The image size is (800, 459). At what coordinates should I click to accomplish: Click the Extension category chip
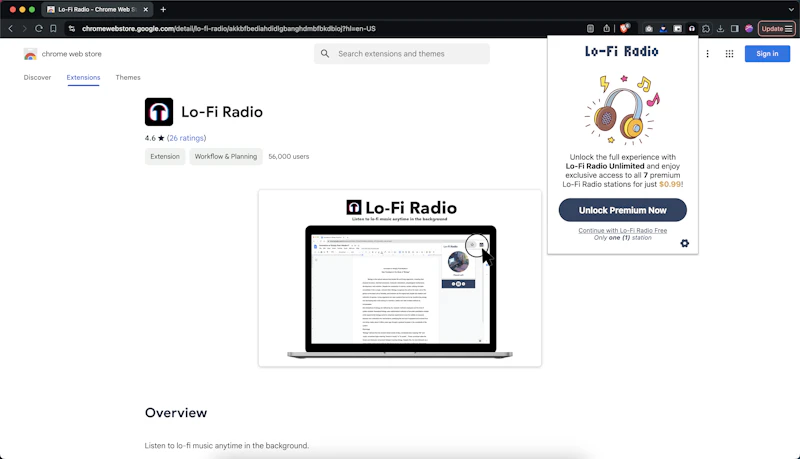tap(165, 157)
